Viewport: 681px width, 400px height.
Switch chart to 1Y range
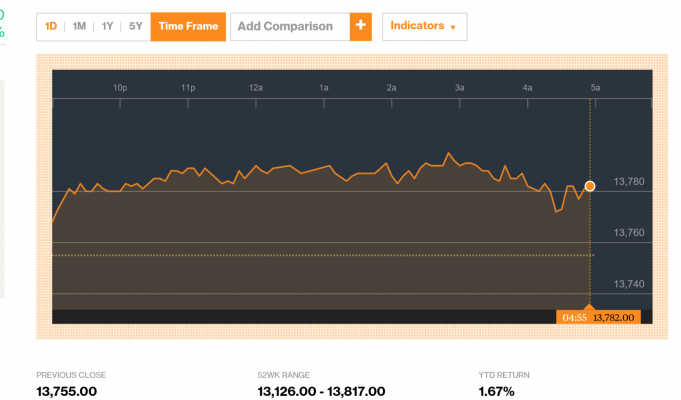coord(107,26)
